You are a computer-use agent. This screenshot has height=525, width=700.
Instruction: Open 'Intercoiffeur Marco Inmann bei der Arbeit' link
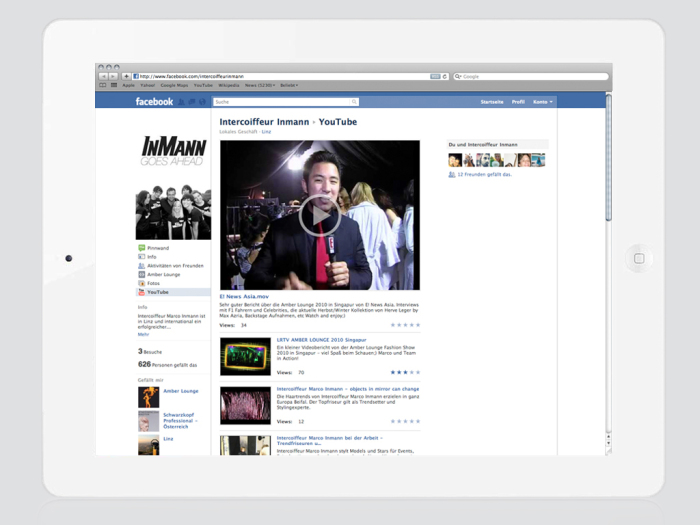click(x=329, y=441)
